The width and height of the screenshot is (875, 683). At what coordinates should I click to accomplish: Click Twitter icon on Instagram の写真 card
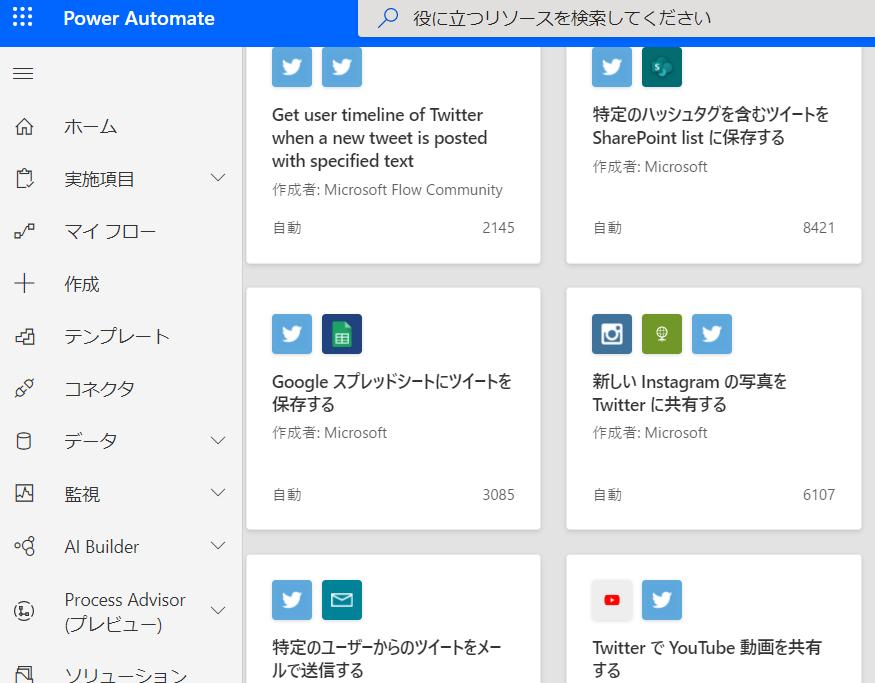tap(711, 334)
